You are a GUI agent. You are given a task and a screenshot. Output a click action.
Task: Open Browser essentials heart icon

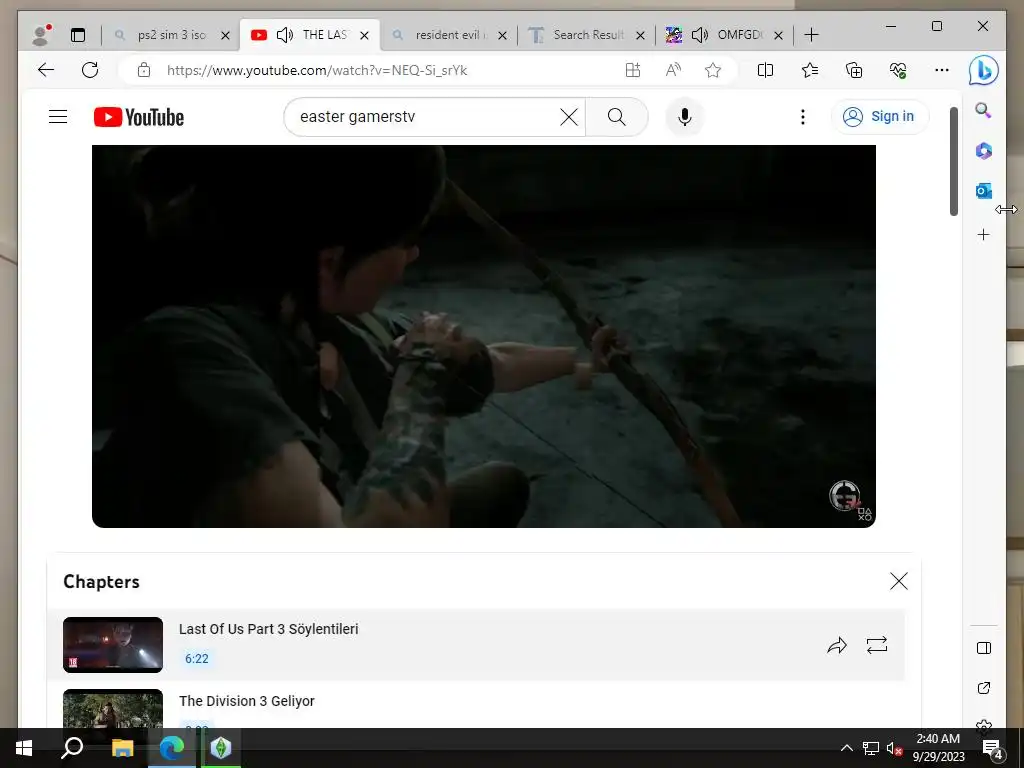click(898, 70)
